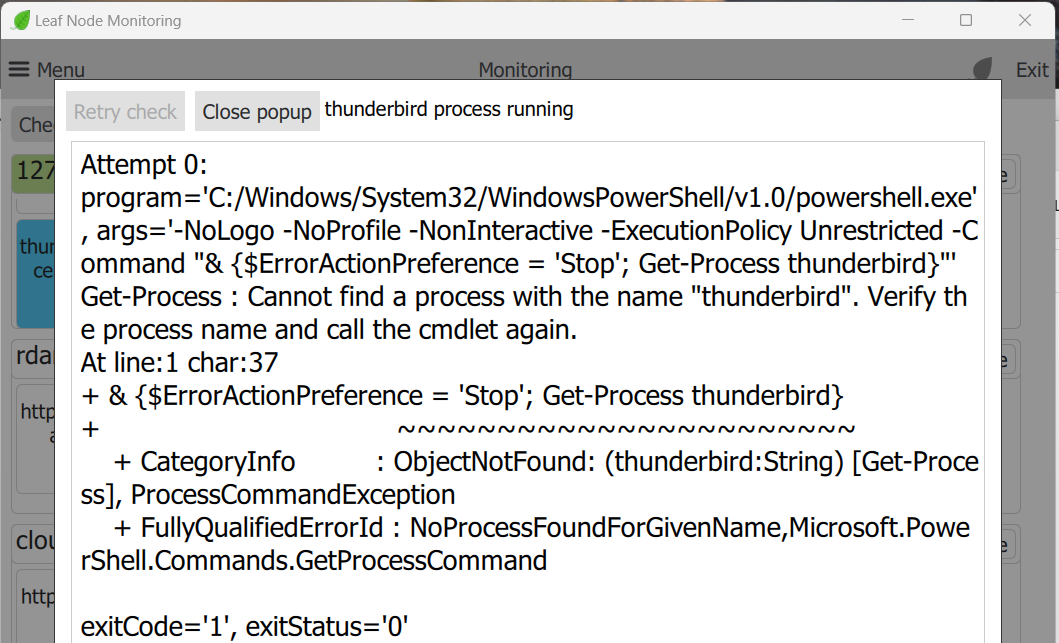1059x643 pixels.
Task: Click the Leaf Node app icon in title bar
Action: pos(21,20)
